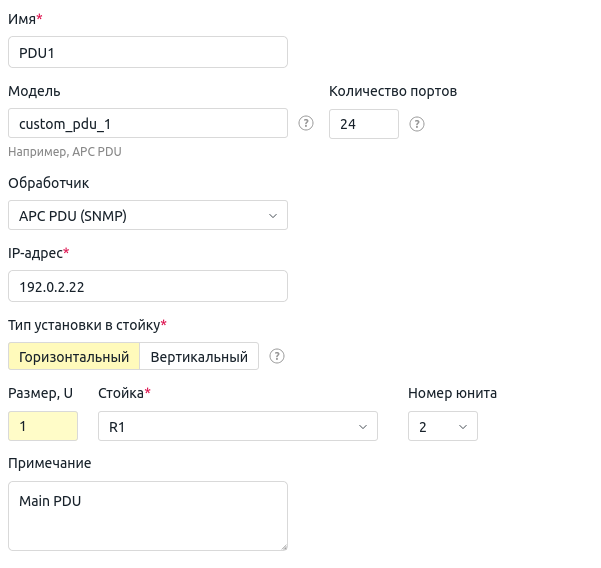
Task: Show help for Количество портов
Action: coord(417,124)
